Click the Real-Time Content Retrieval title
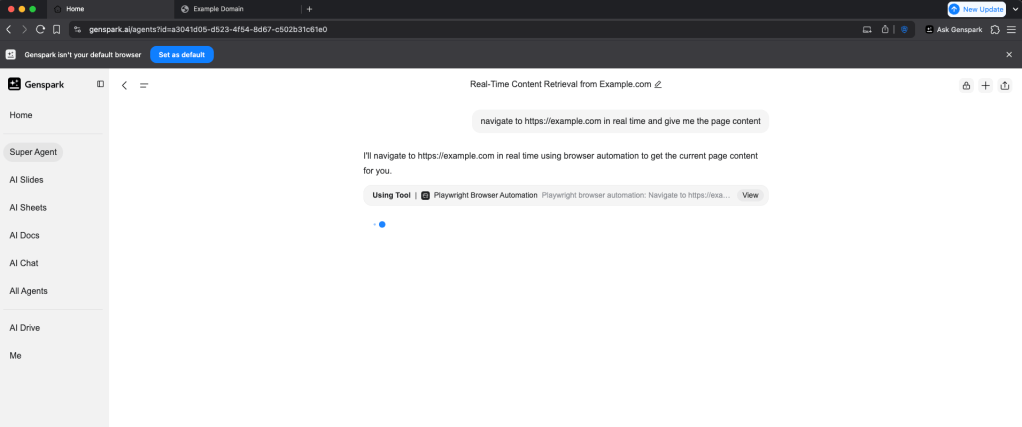 coord(561,84)
